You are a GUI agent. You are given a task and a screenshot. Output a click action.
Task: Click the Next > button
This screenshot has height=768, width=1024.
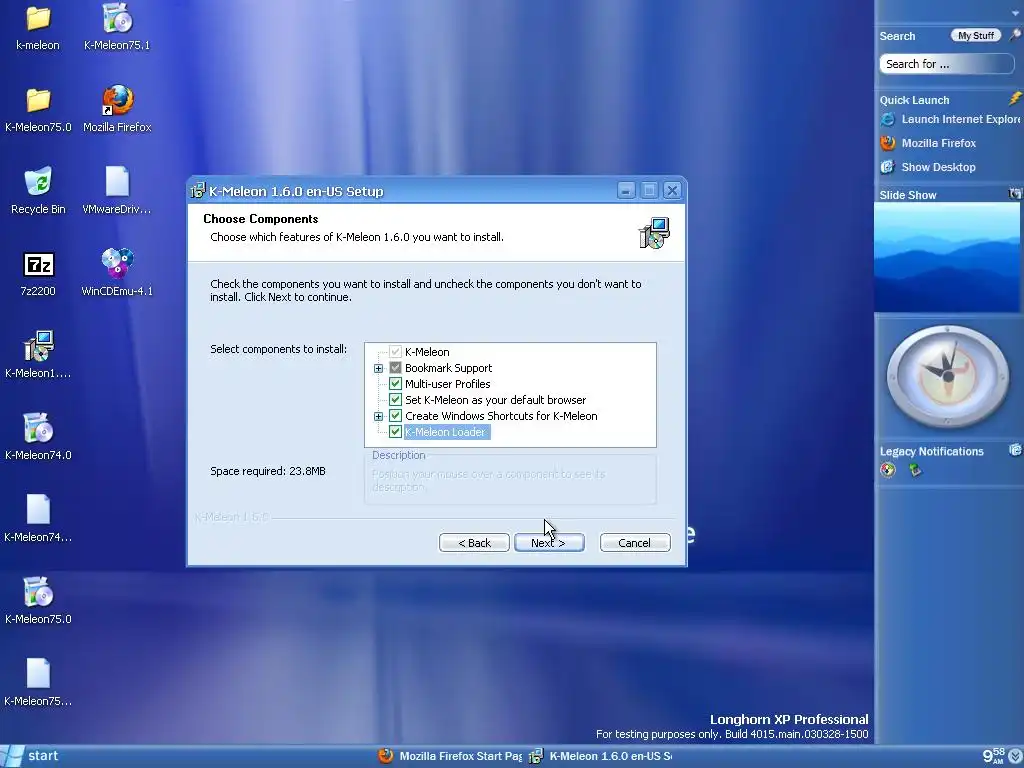point(549,543)
